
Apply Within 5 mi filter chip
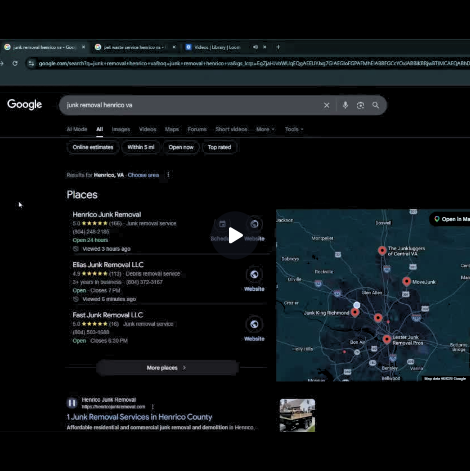pyautogui.click(x=141, y=147)
